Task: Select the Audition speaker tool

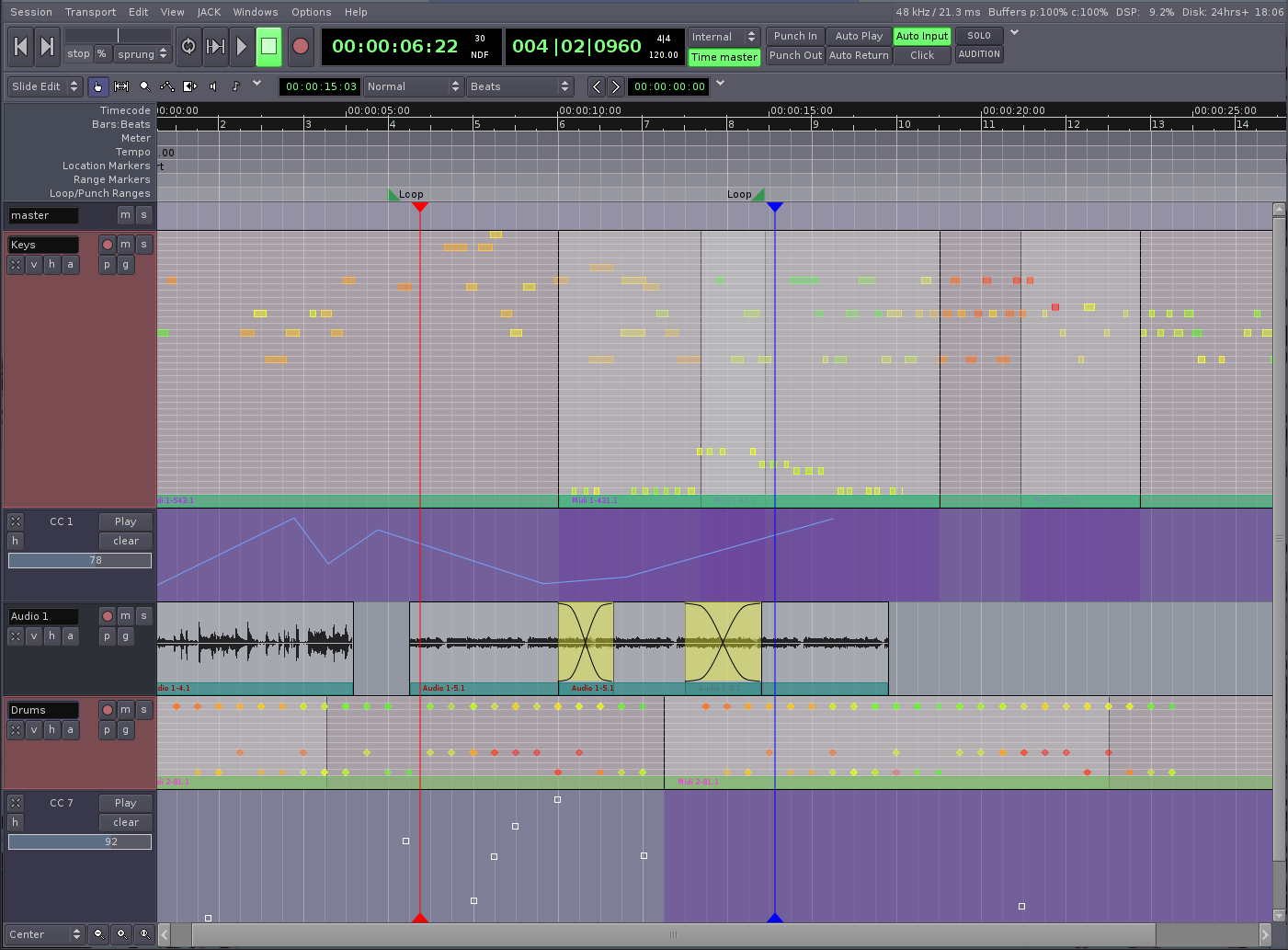Action: click(x=213, y=86)
